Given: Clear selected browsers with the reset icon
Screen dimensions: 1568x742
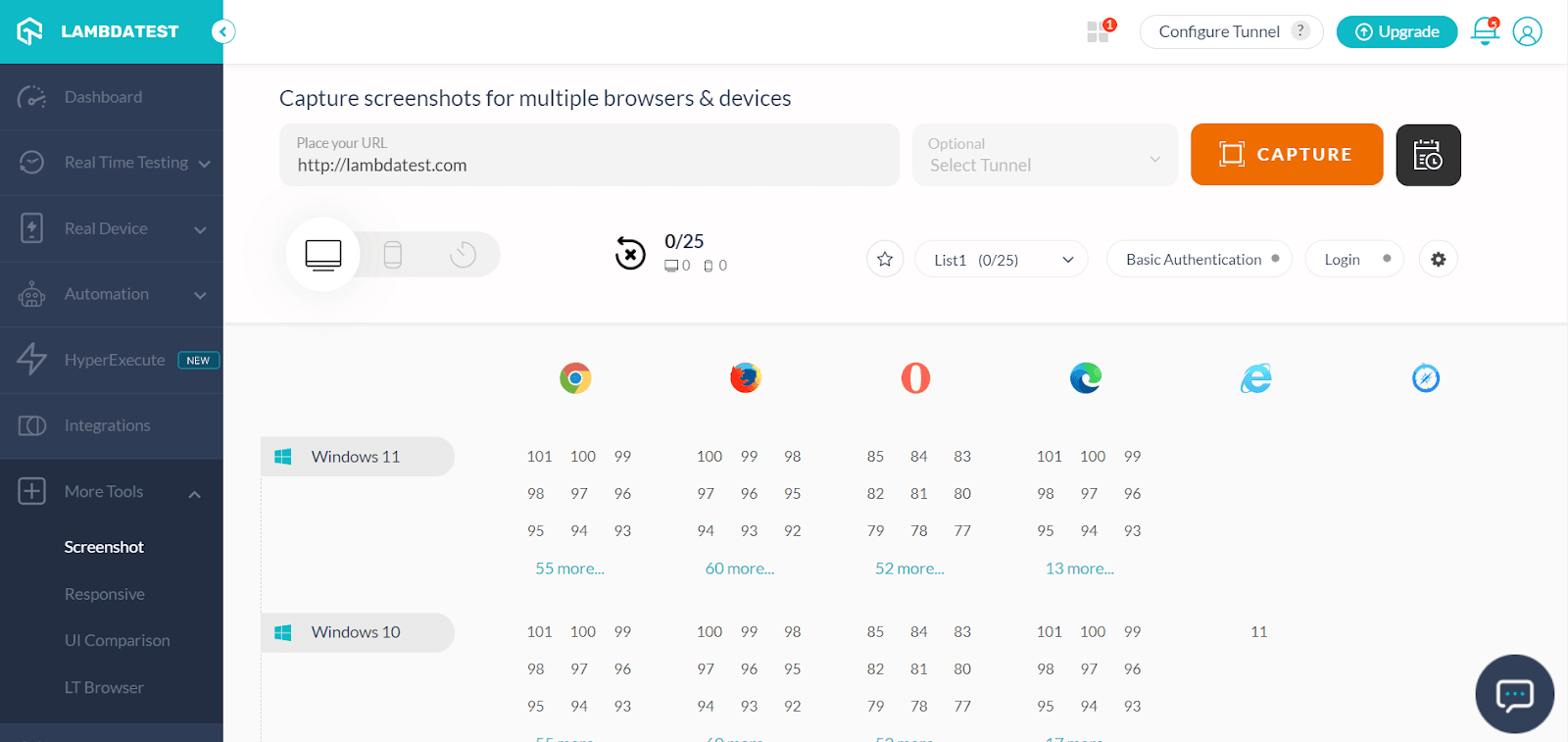Looking at the screenshot, I should pyautogui.click(x=630, y=254).
